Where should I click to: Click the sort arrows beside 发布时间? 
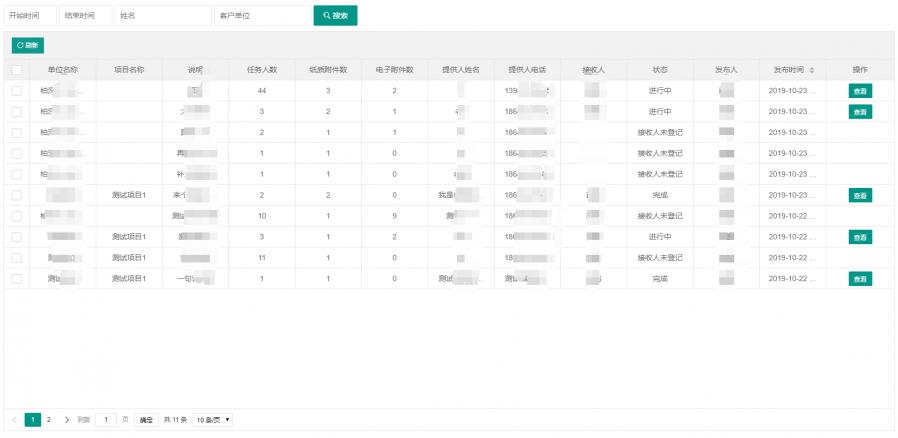[811, 70]
